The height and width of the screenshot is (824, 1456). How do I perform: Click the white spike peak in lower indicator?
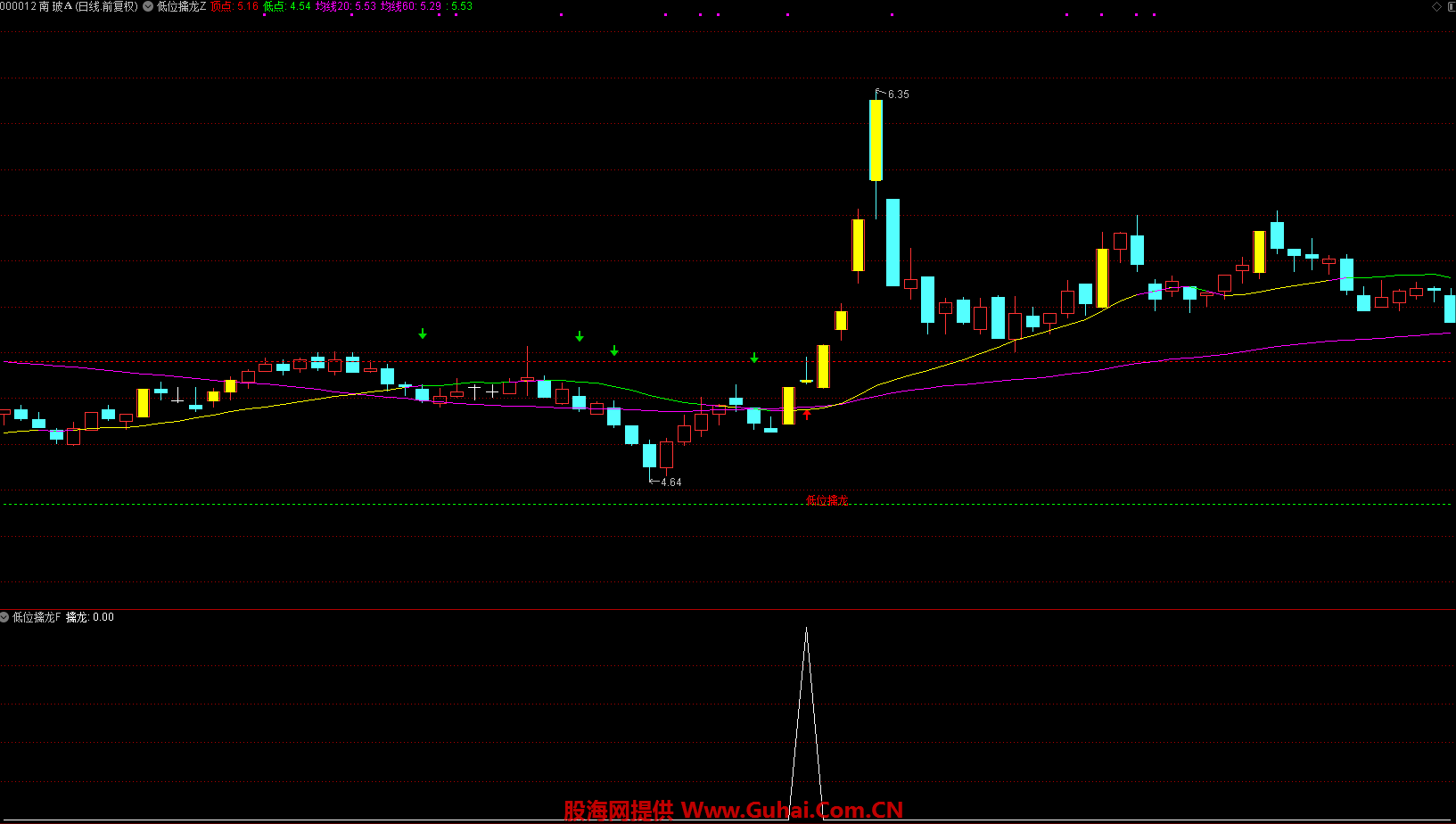(806, 630)
